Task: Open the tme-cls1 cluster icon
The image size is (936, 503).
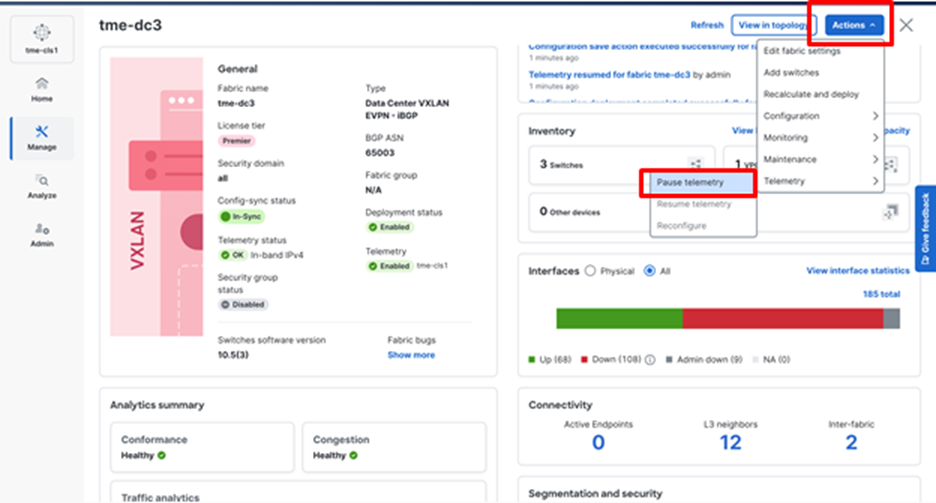Action: tap(42, 39)
